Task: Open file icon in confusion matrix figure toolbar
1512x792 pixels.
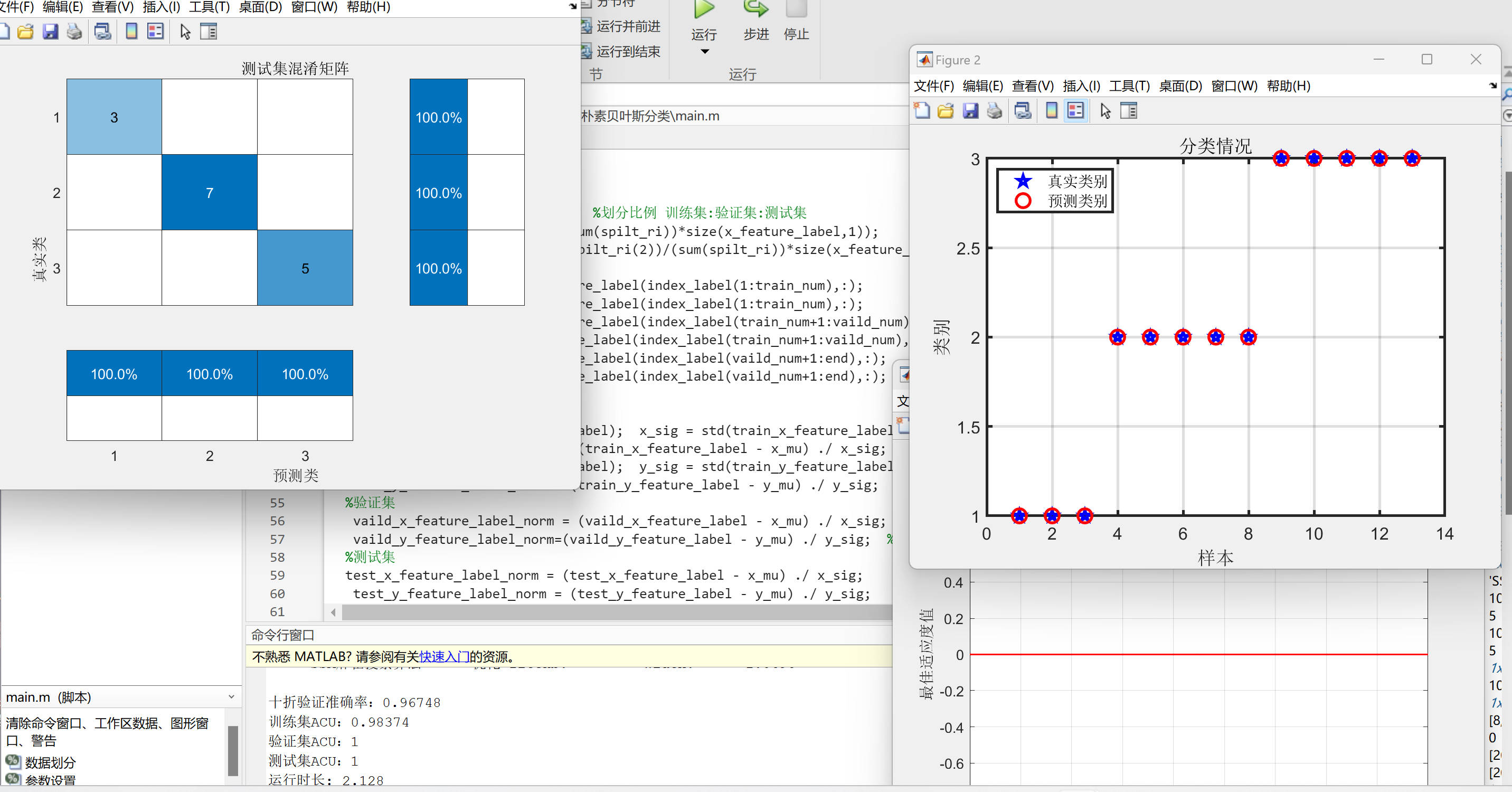Action: (x=25, y=31)
